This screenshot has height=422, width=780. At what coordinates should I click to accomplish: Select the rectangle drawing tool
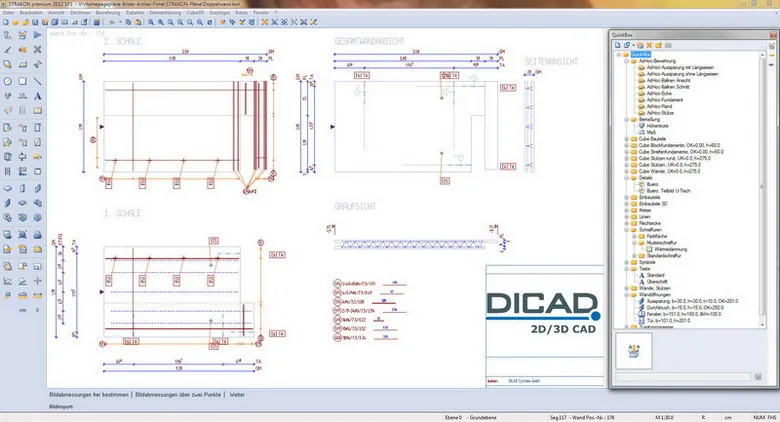[x=22, y=81]
